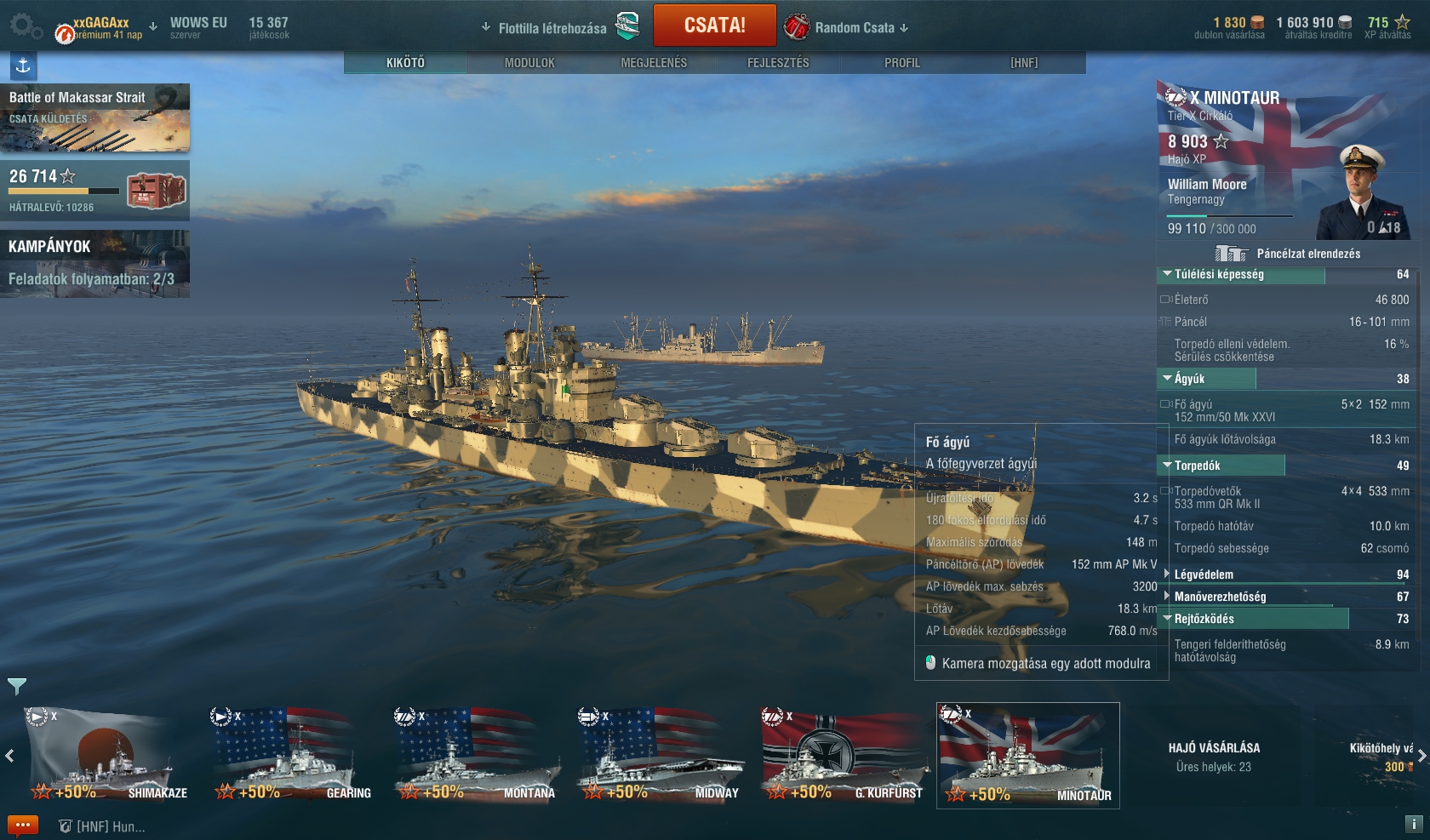Click the supply container crate icon
This screenshot has width=1430, height=840.
[157, 191]
